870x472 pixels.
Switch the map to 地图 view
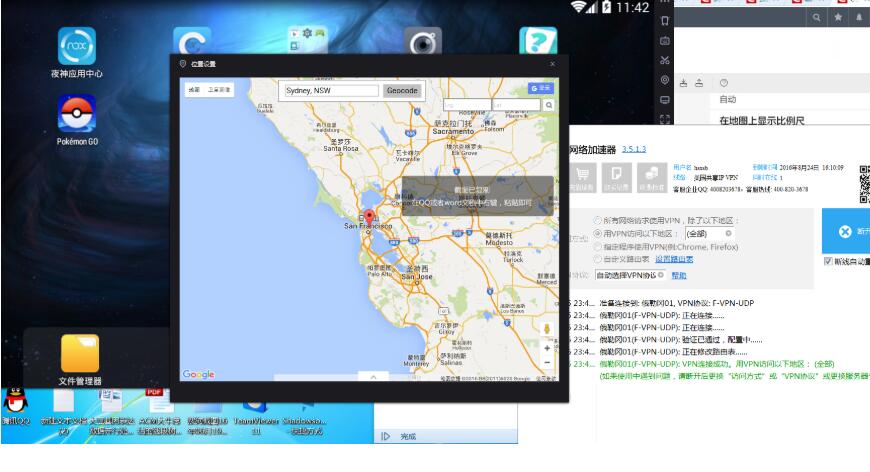[194, 90]
